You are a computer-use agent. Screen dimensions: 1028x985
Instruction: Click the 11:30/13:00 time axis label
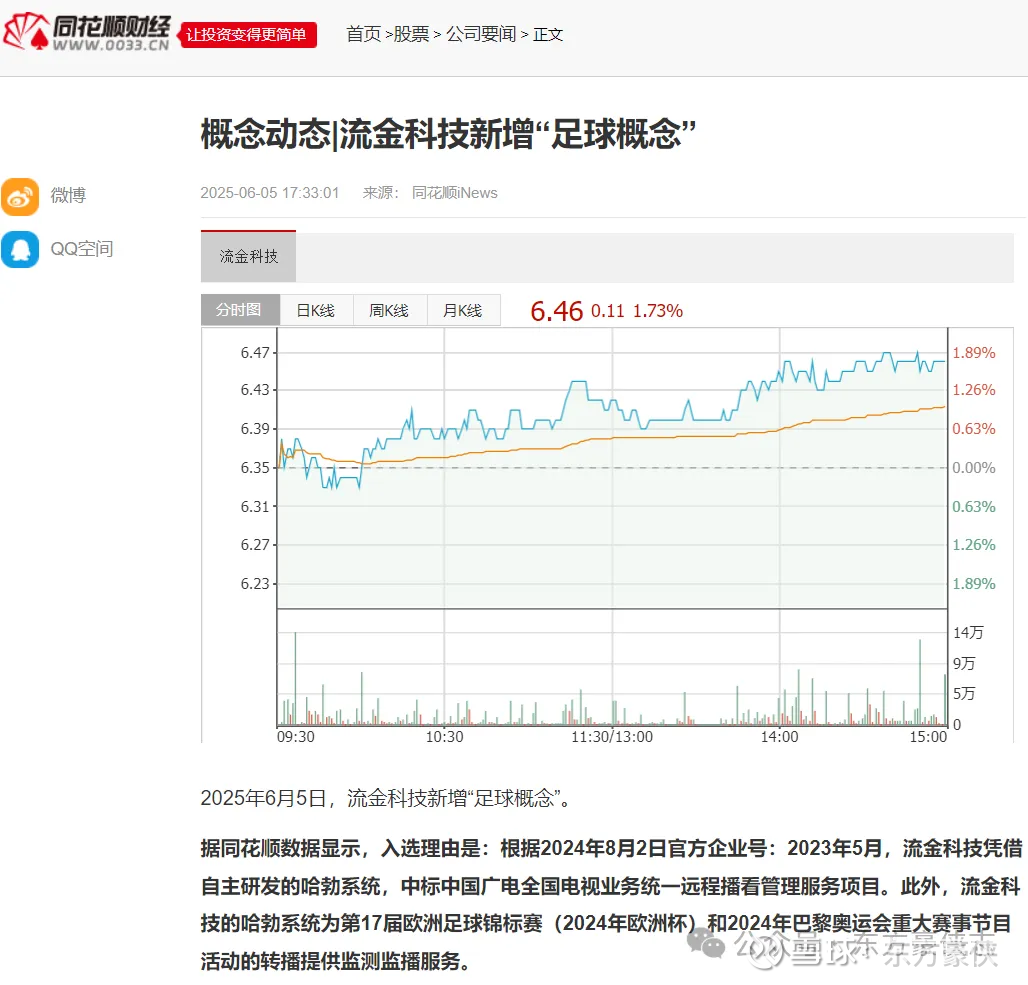coord(612,736)
